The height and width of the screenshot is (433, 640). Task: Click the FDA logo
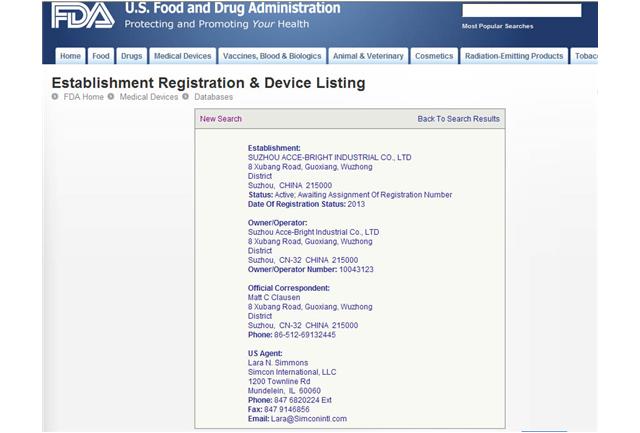82,16
